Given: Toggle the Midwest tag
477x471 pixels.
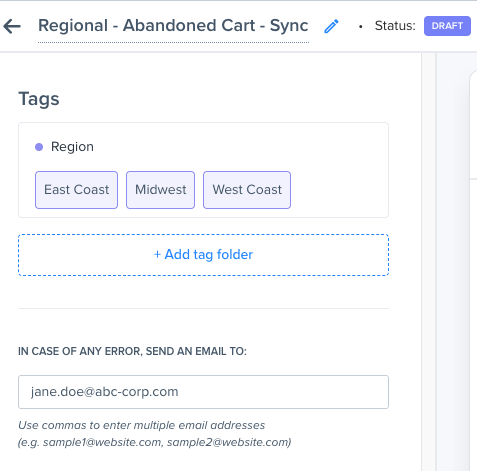Looking at the screenshot, I should (160, 190).
